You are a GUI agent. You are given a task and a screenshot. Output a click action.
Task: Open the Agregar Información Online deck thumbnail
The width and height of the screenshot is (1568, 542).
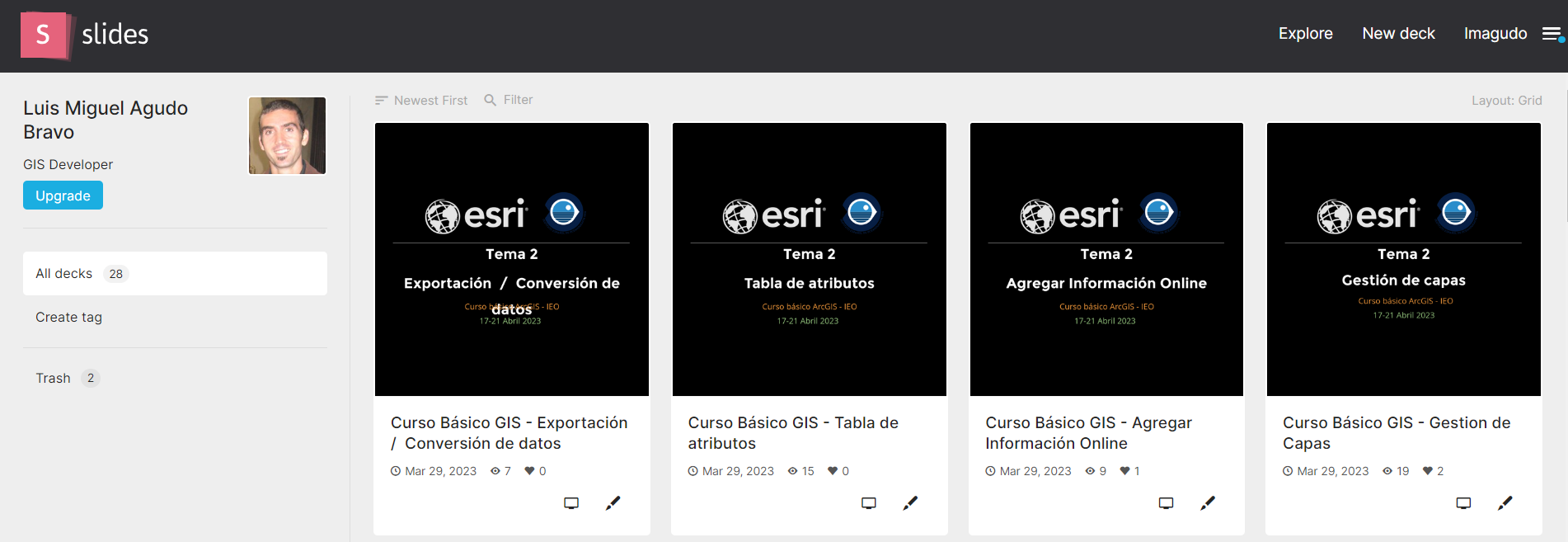[x=1106, y=260]
